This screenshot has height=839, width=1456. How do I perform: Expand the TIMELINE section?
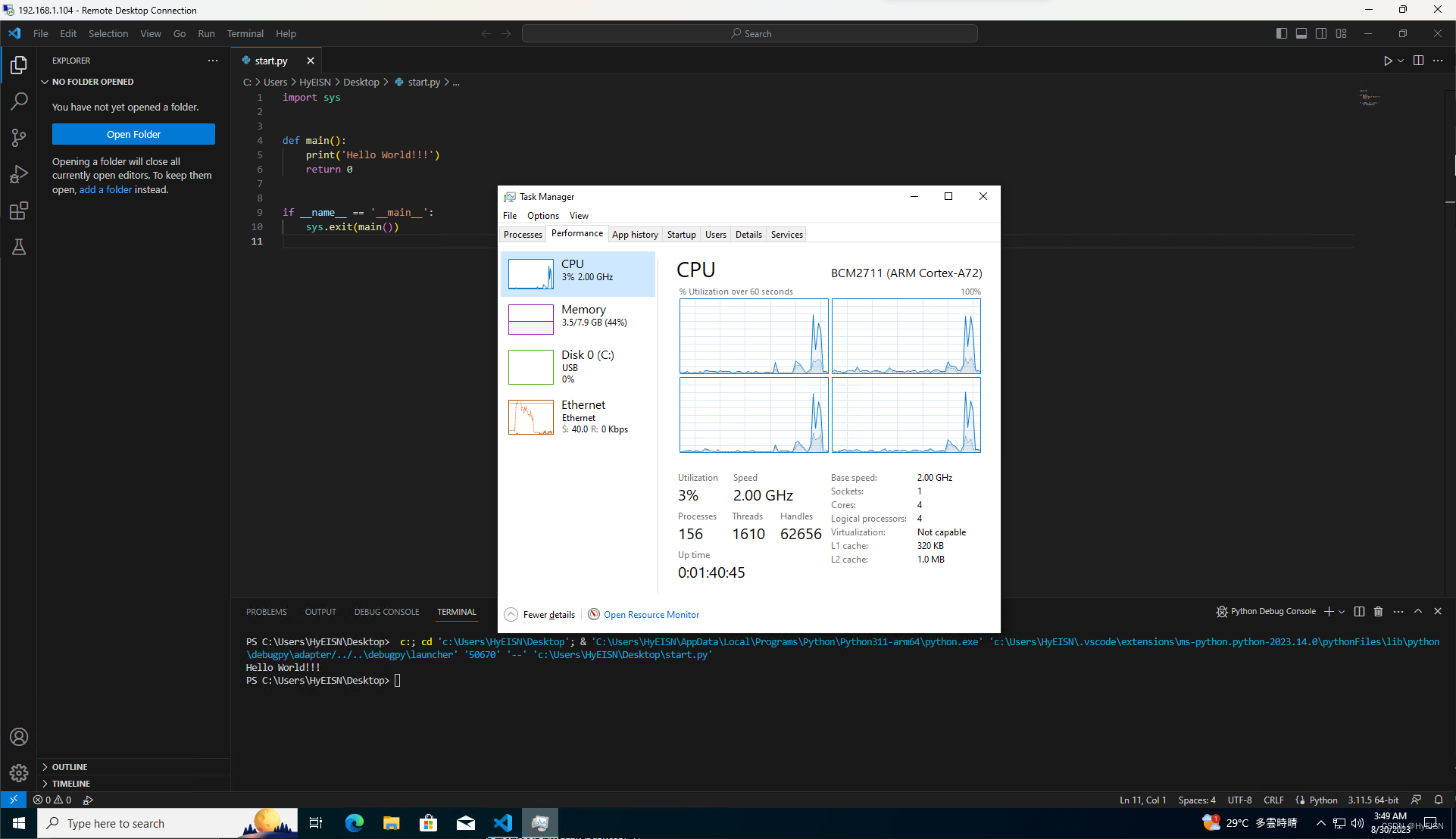click(71, 784)
